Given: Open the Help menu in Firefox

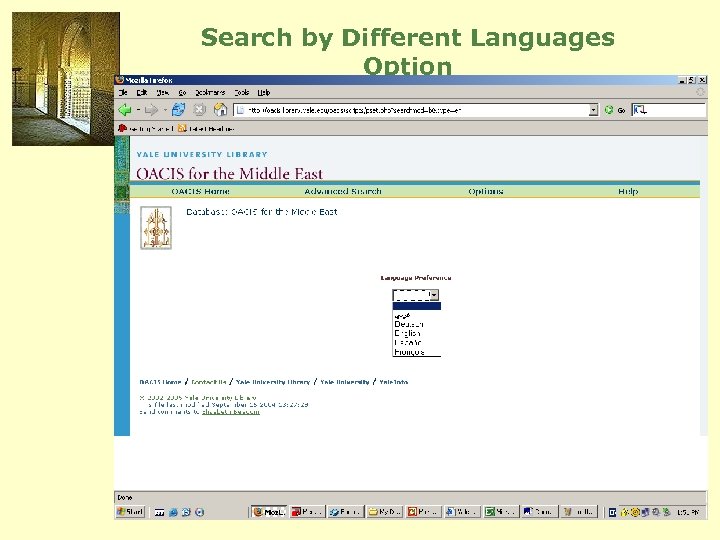Looking at the screenshot, I should [x=264, y=92].
